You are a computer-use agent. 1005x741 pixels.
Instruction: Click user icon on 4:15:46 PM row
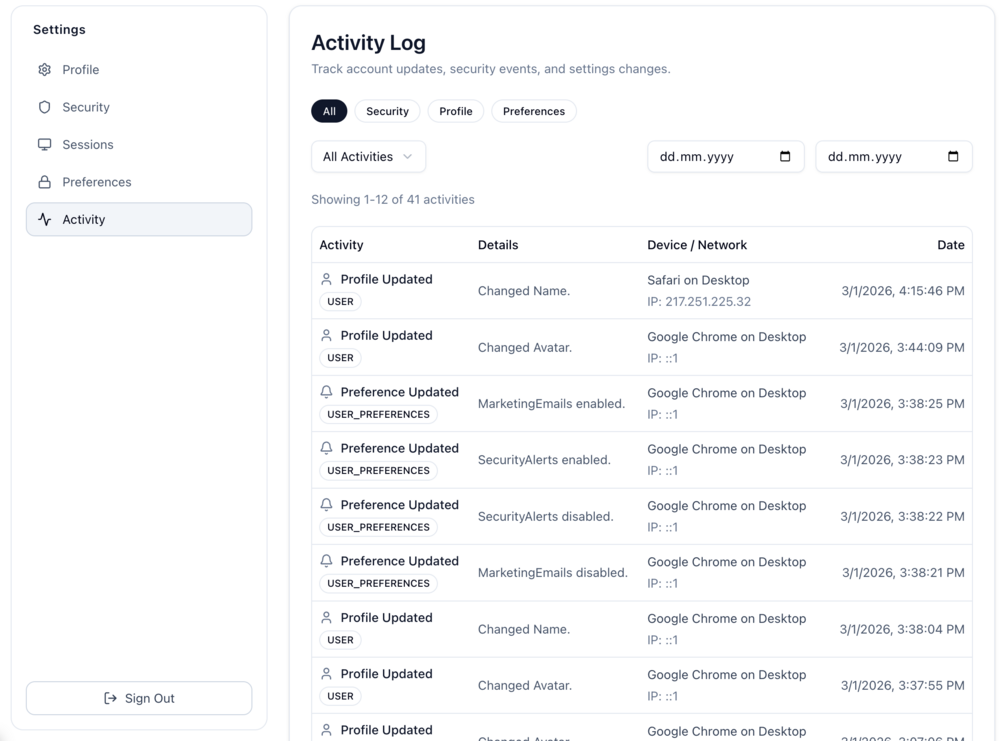pyautogui.click(x=326, y=279)
